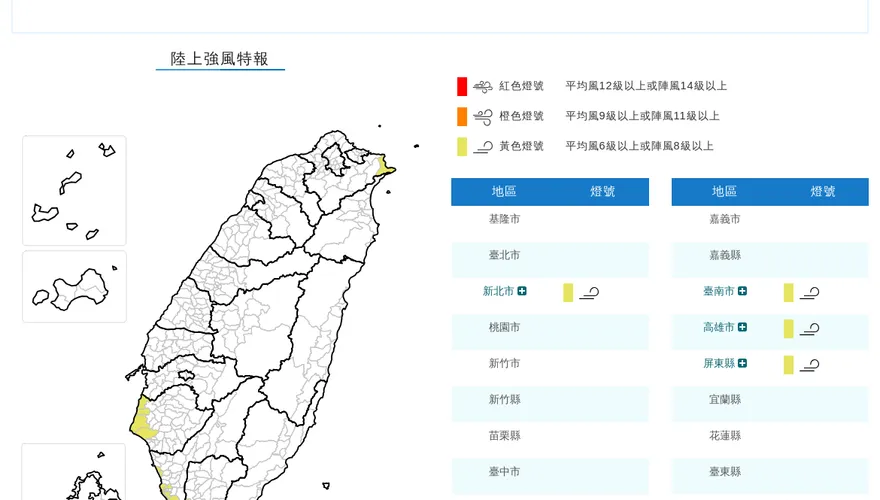Click 地區 header of left table
This screenshot has height=500, width=880.
(504, 191)
